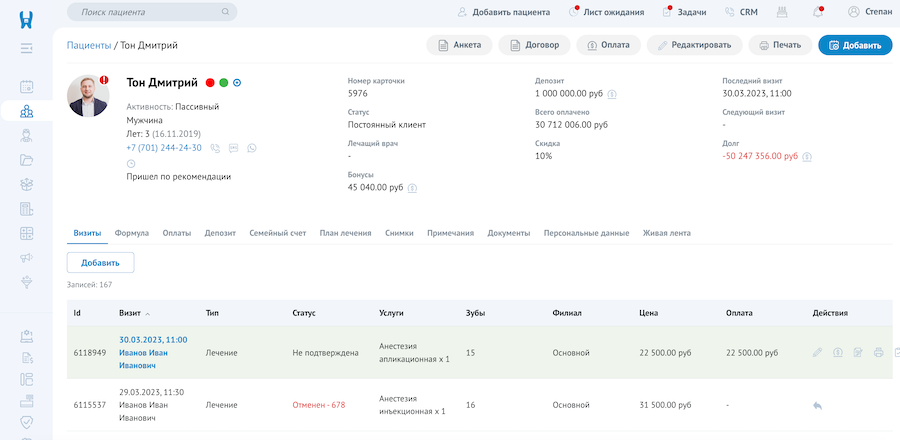Collapse the sidebar with the hamburger menu toggle
The height and width of the screenshot is (440, 900).
tap(26, 47)
